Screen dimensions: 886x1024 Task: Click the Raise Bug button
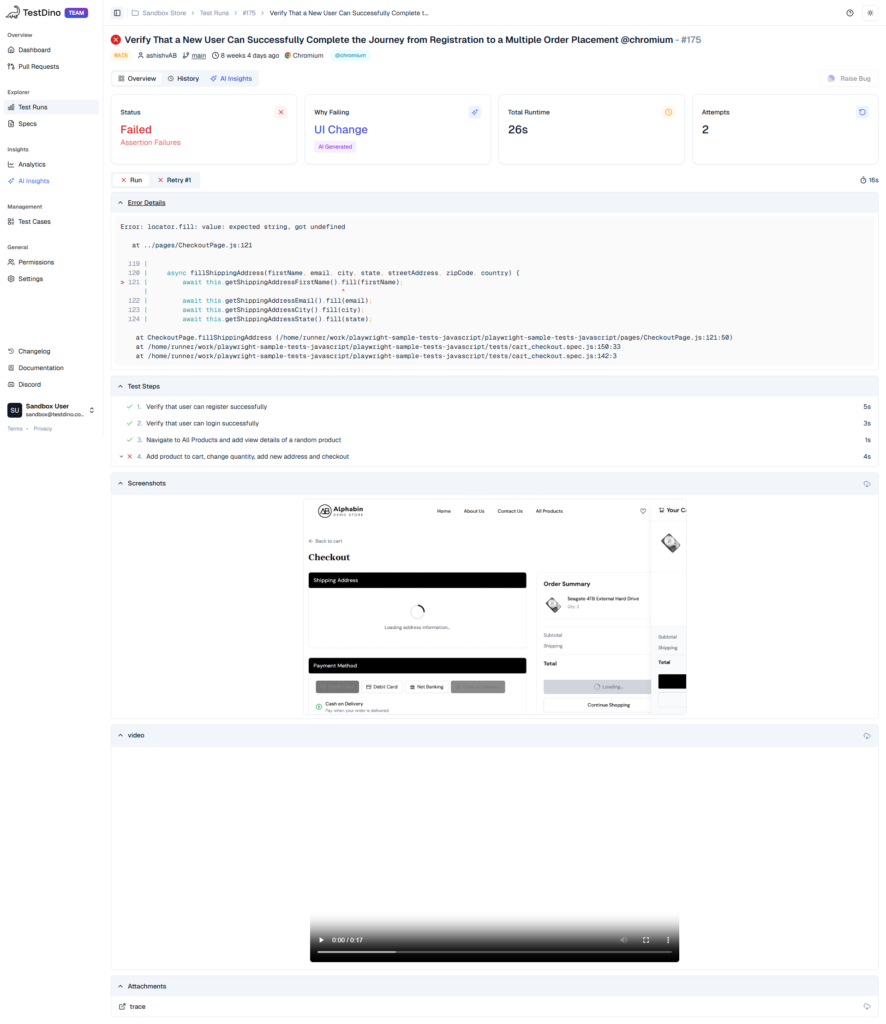click(850, 78)
